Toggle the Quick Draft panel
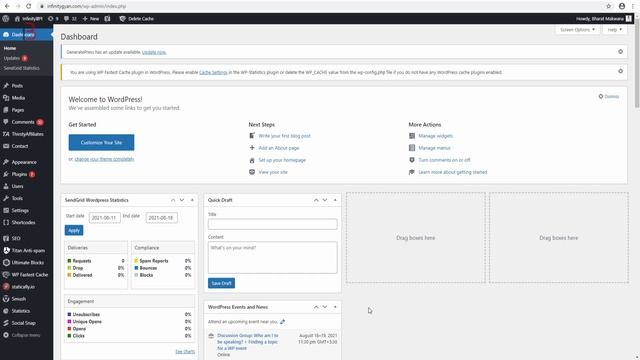 pos(335,200)
